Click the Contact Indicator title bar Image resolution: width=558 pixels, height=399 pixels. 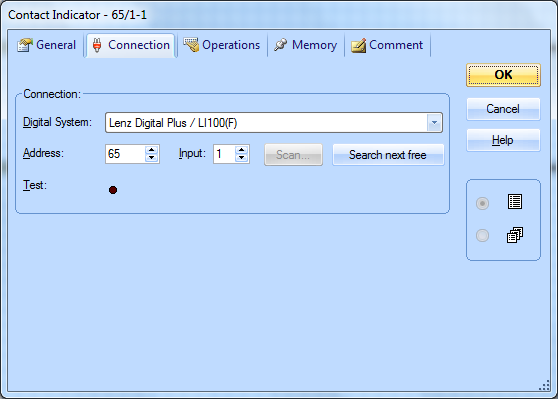pos(279,15)
